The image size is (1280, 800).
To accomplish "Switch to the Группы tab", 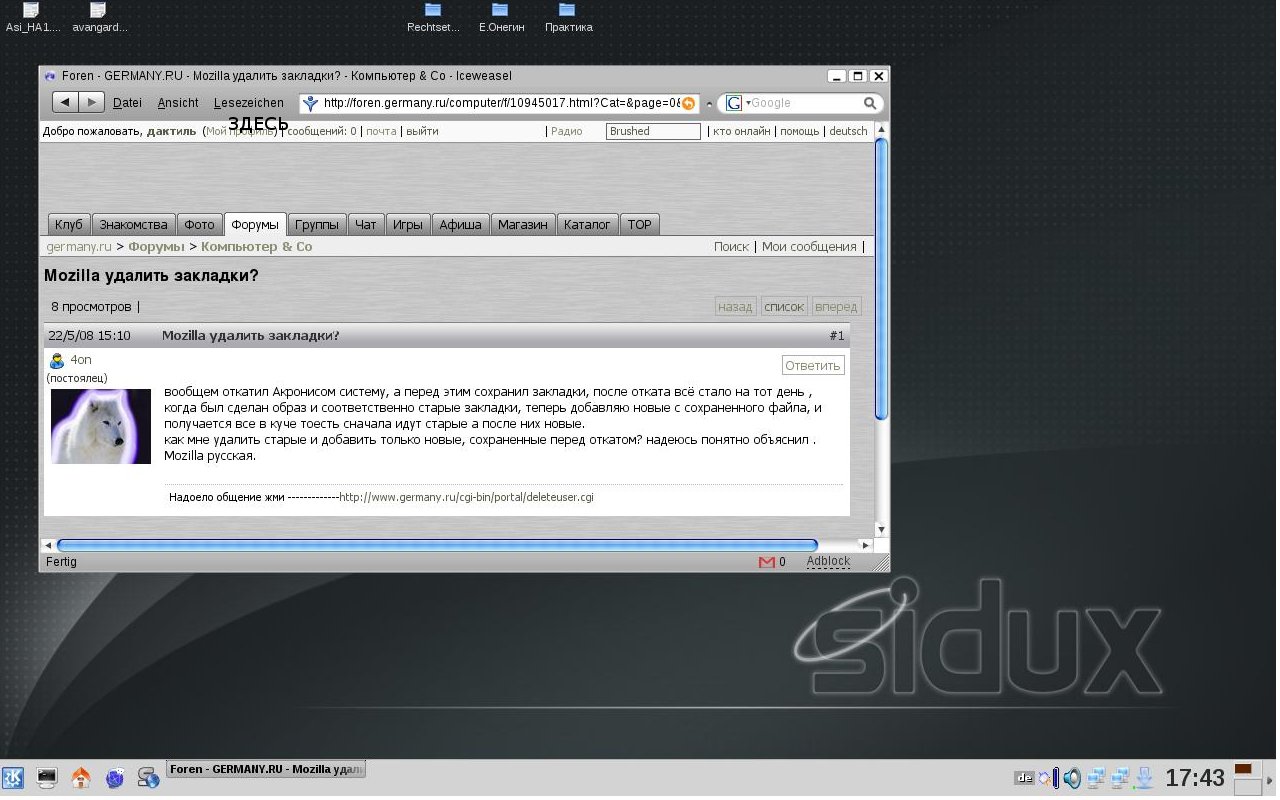I will tap(317, 224).
